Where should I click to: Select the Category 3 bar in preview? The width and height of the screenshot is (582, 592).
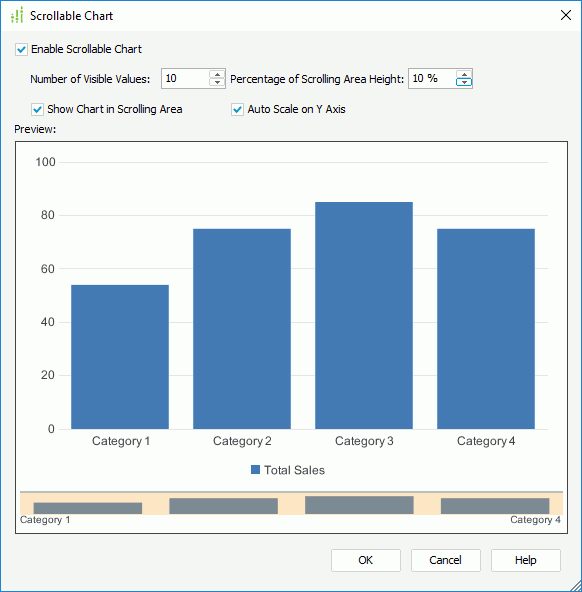(364, 315)
